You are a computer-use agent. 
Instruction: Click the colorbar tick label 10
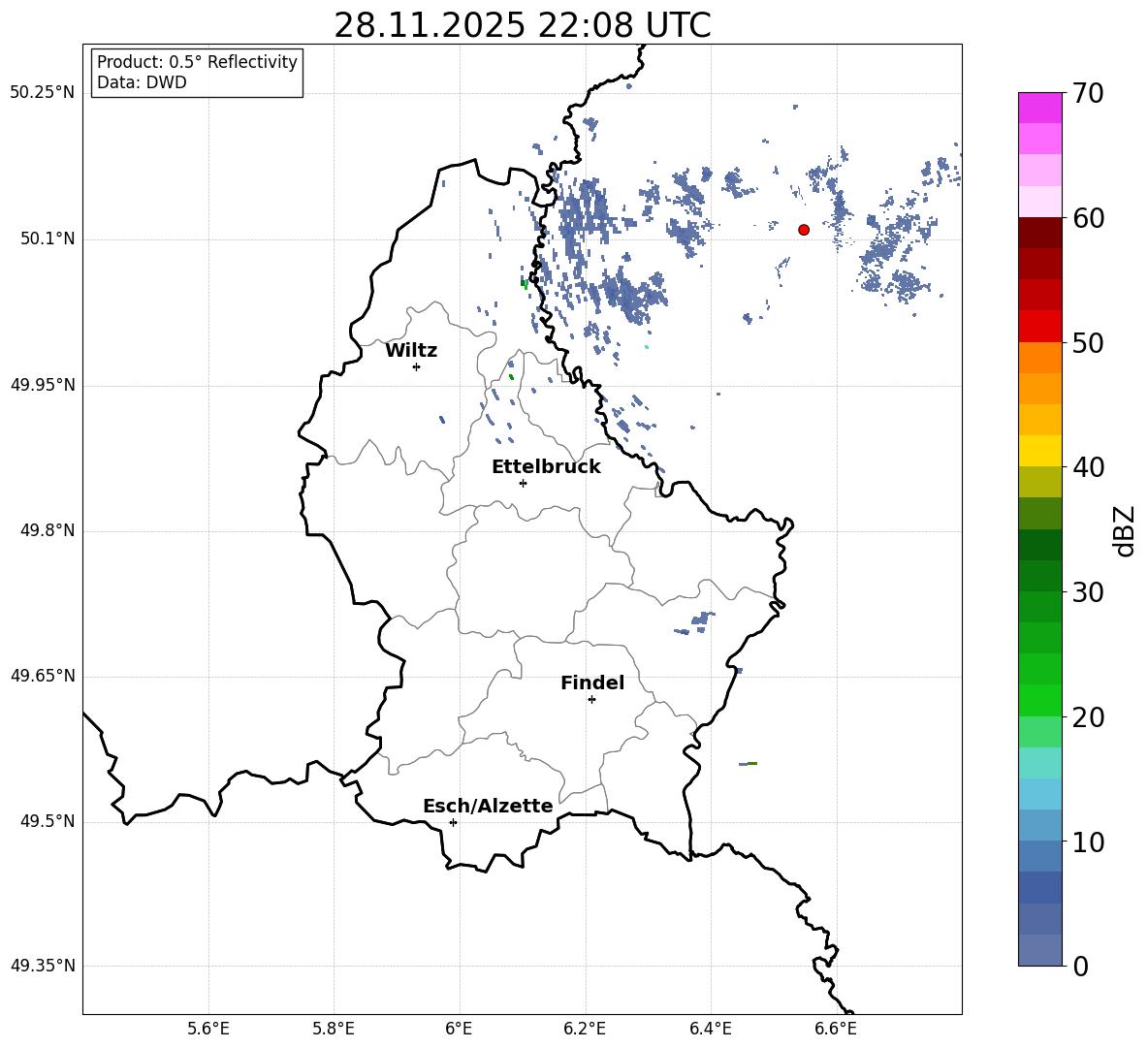tap(1087, 842)
